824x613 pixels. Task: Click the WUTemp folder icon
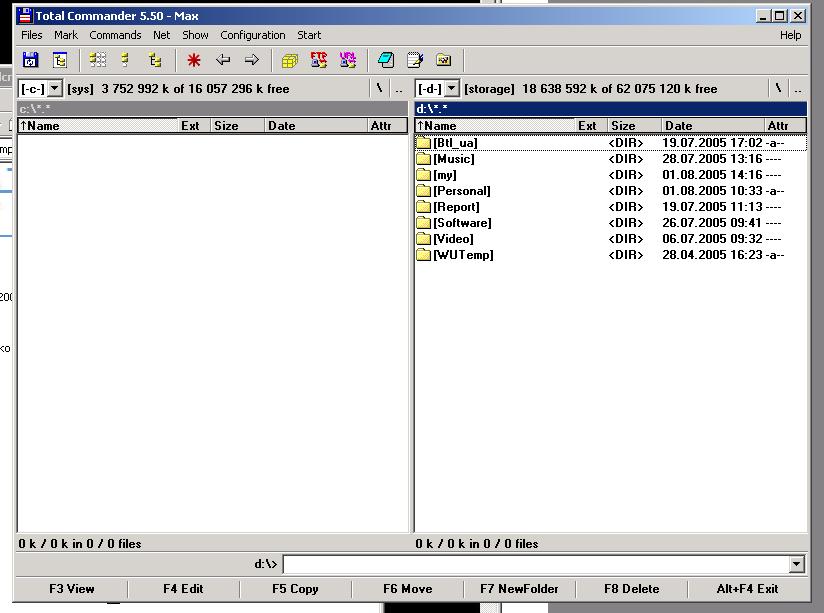tap(423, 255)
